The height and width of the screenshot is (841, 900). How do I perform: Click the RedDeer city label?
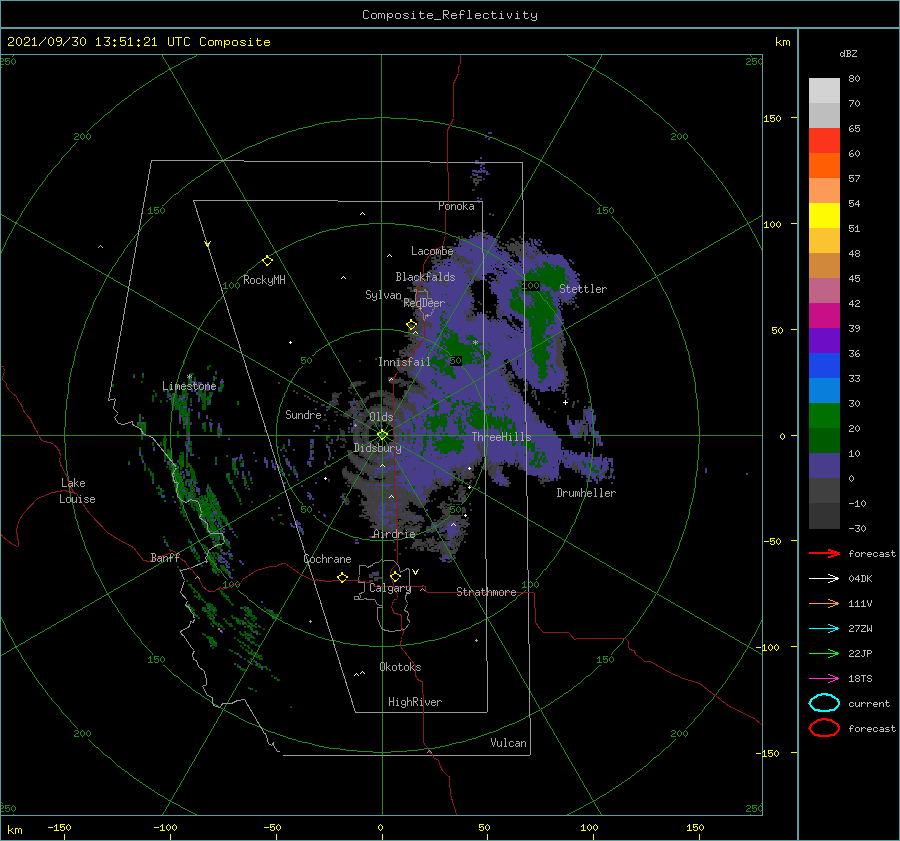pyautogui.click(x=424, y=303)
